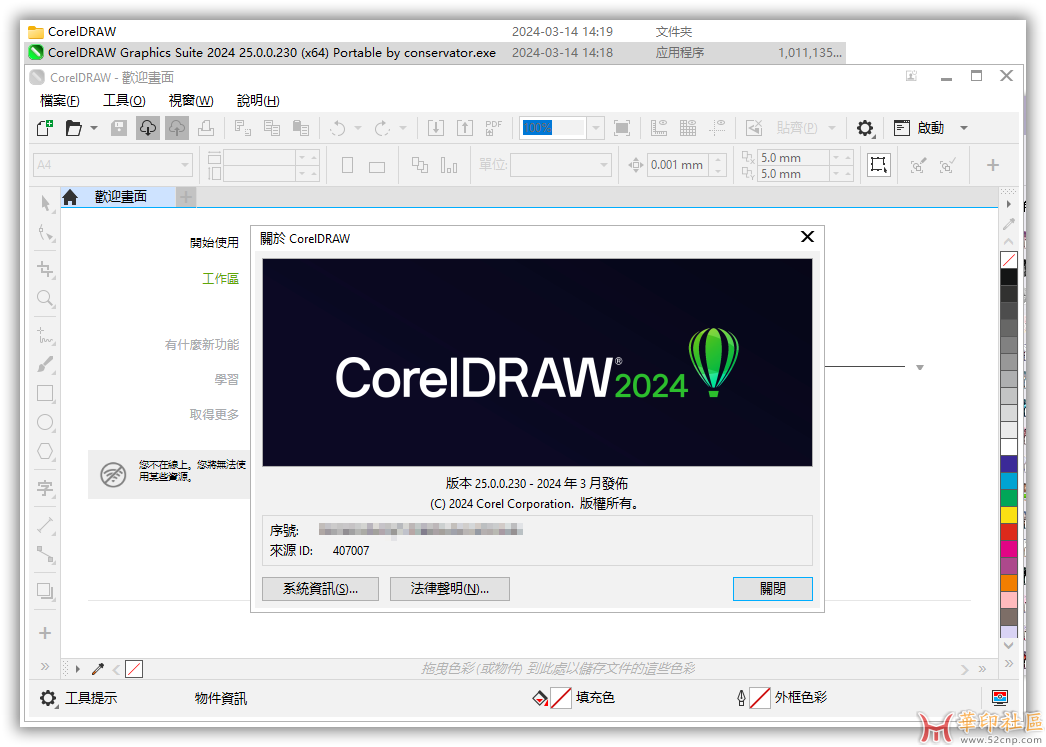Click the Home icon on welcome tab
Screen dimensions: 1046x747
click(x=70, y=197)
